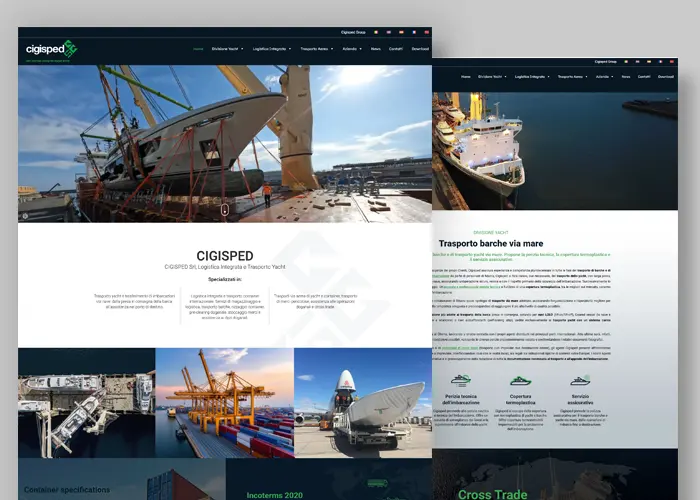This screenshot has height=500, width=700.
Task: Click the Copertura termoplastica boat icon
Action: point(521,380)
